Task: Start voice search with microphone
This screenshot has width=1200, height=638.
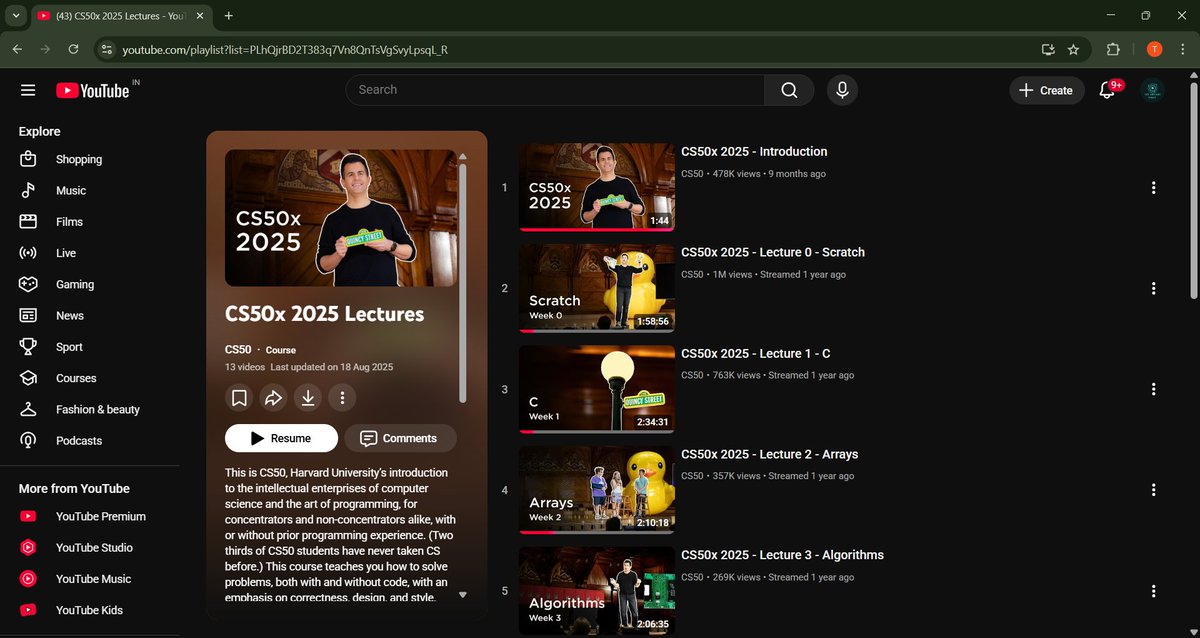Action: click(x=842, y=90)
